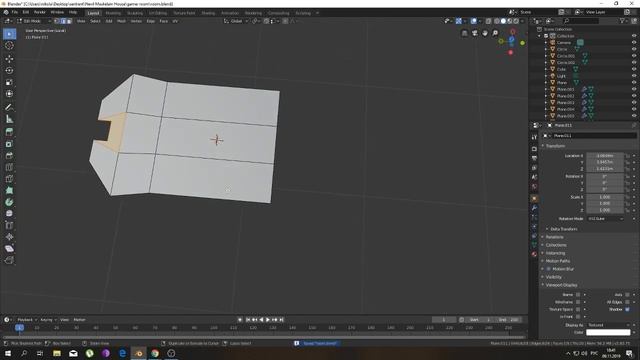This screenshot has height=360, width=640.
Task: Disable the Shadow checkbox
Action: click(x=627, y=309)
